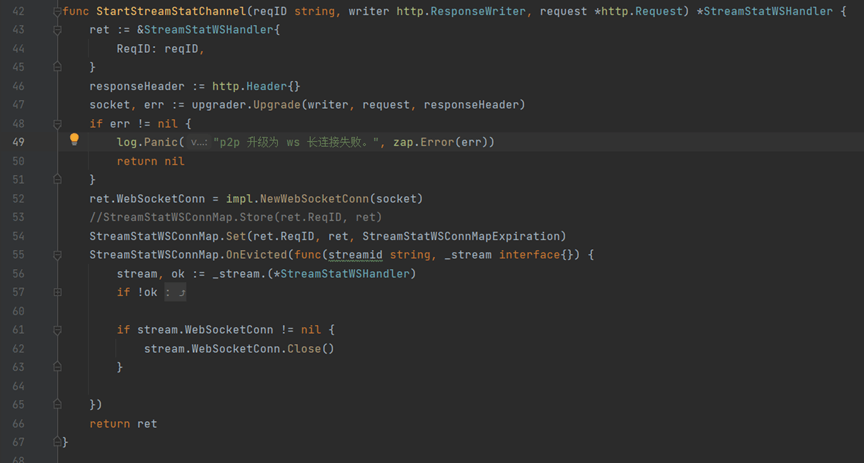Click line number 60 in gutter
This screenshot has width=864, height=463.
[x=18, y=311]
